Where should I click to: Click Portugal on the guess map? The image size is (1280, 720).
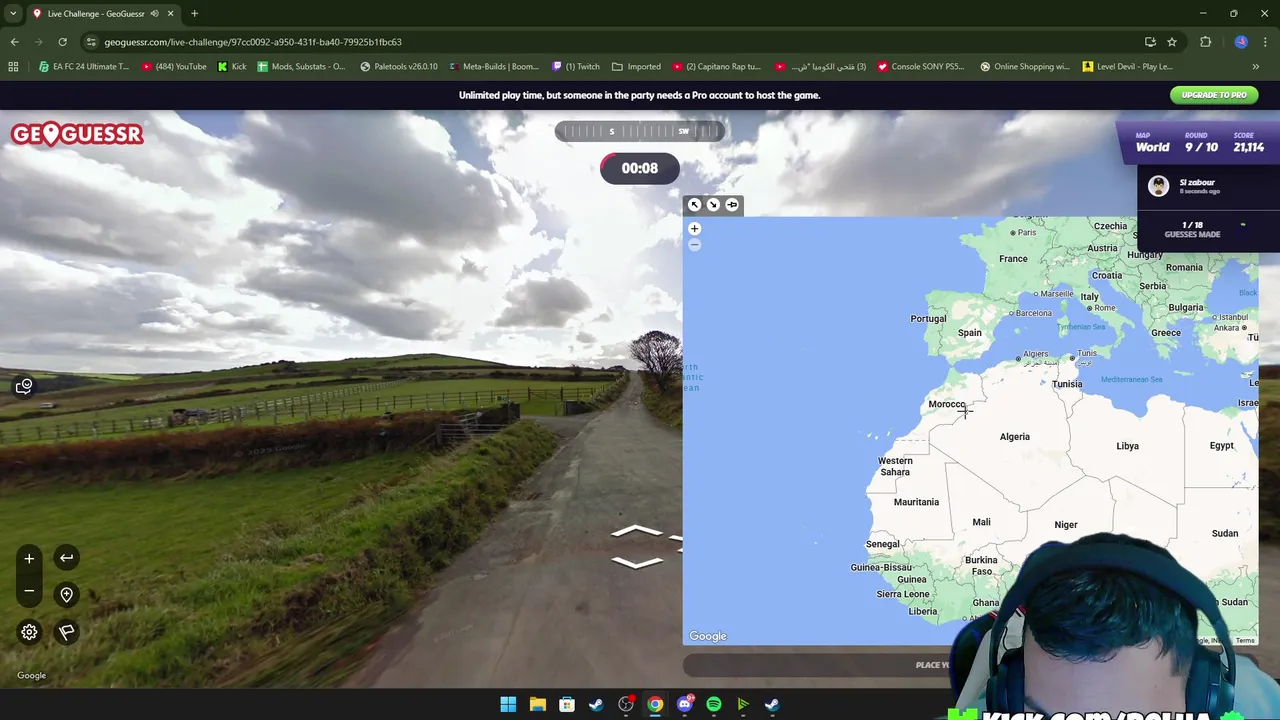(928, 319)
